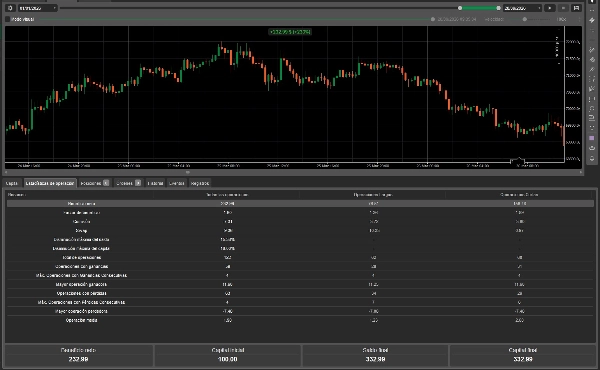Click the Saldo final summary box
Image resolution: width=600 pixels, height=370 pixels.
[x=375, y=355]
